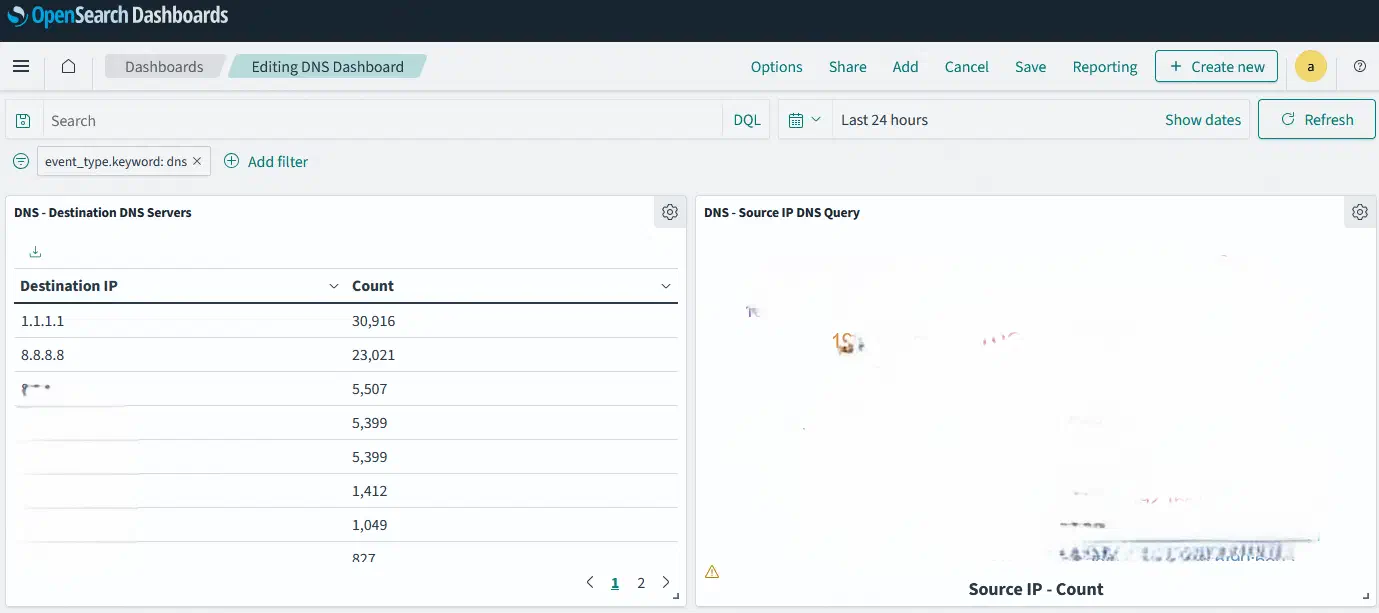
Task: Click Editing DNS Dashboard breadcrumb
Action: [x=327, y=67]
